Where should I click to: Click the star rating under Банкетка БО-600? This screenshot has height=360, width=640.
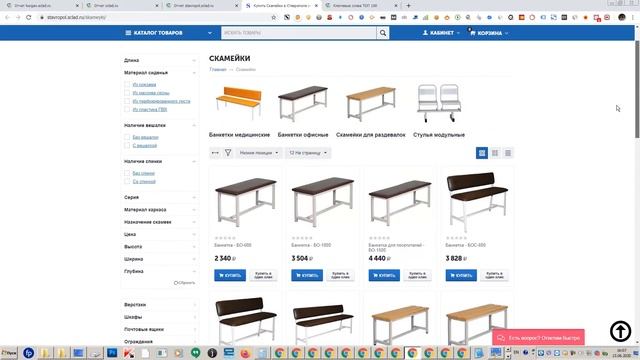coord(225,238)
